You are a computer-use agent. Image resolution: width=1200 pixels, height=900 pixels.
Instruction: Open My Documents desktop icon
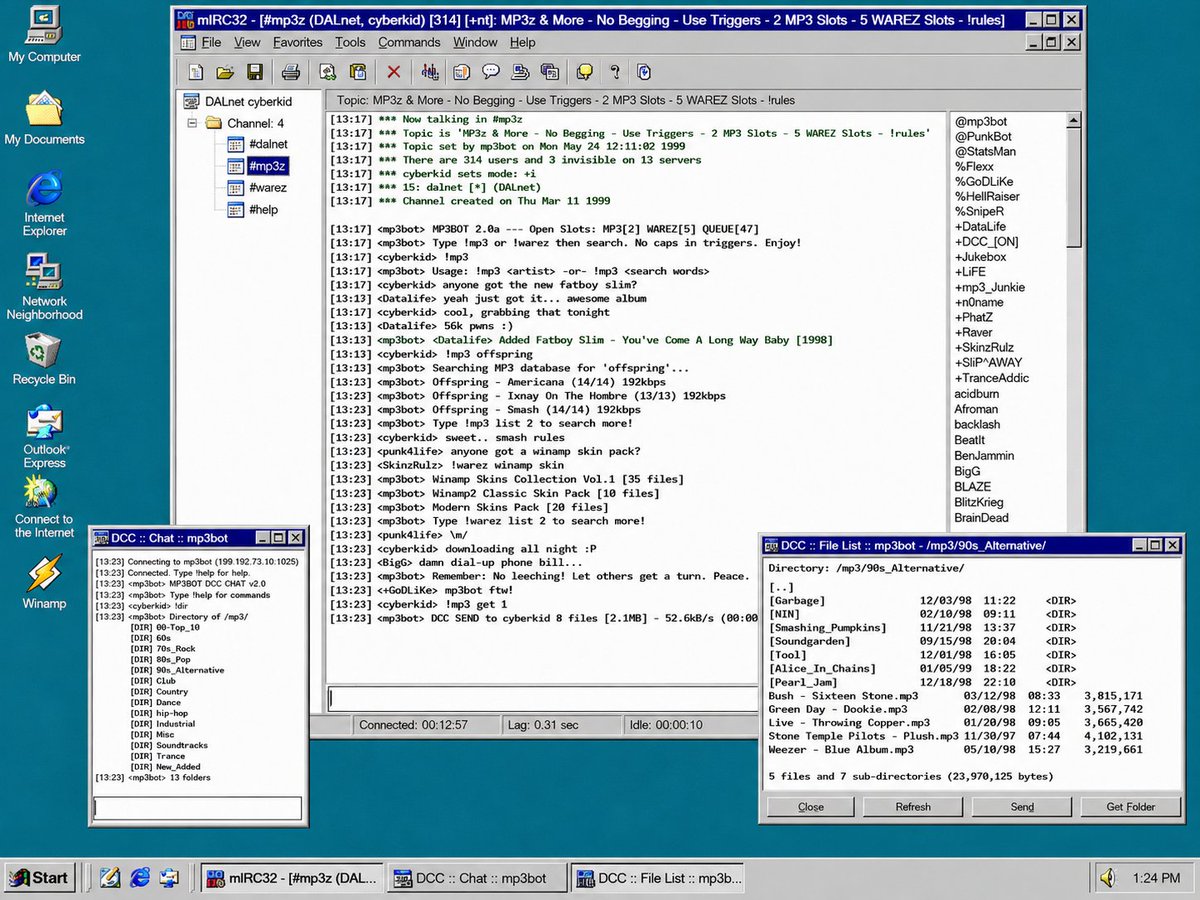(44, 117)
